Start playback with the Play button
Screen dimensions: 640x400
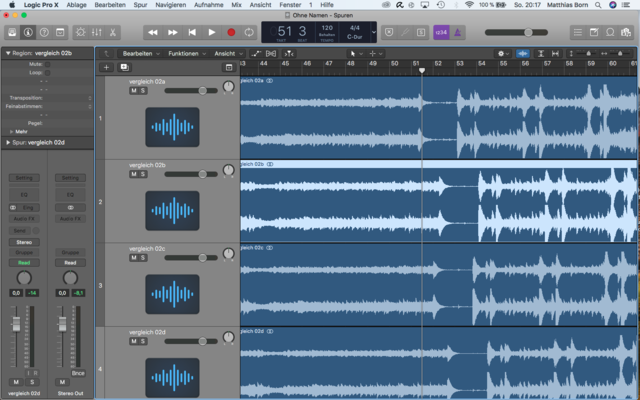pos(211,33)
